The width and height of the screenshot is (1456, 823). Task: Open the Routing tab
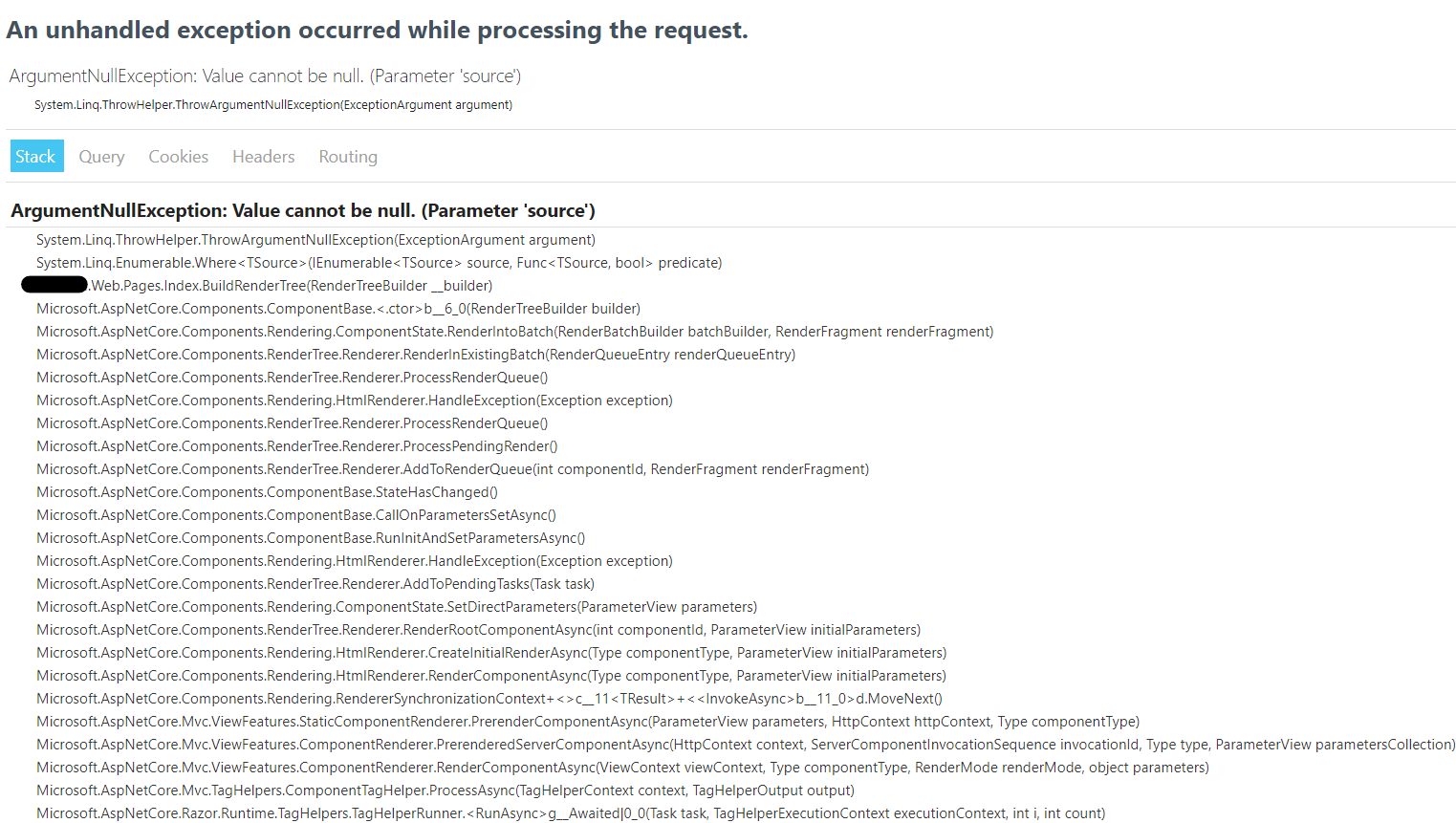tap(347, 156)
